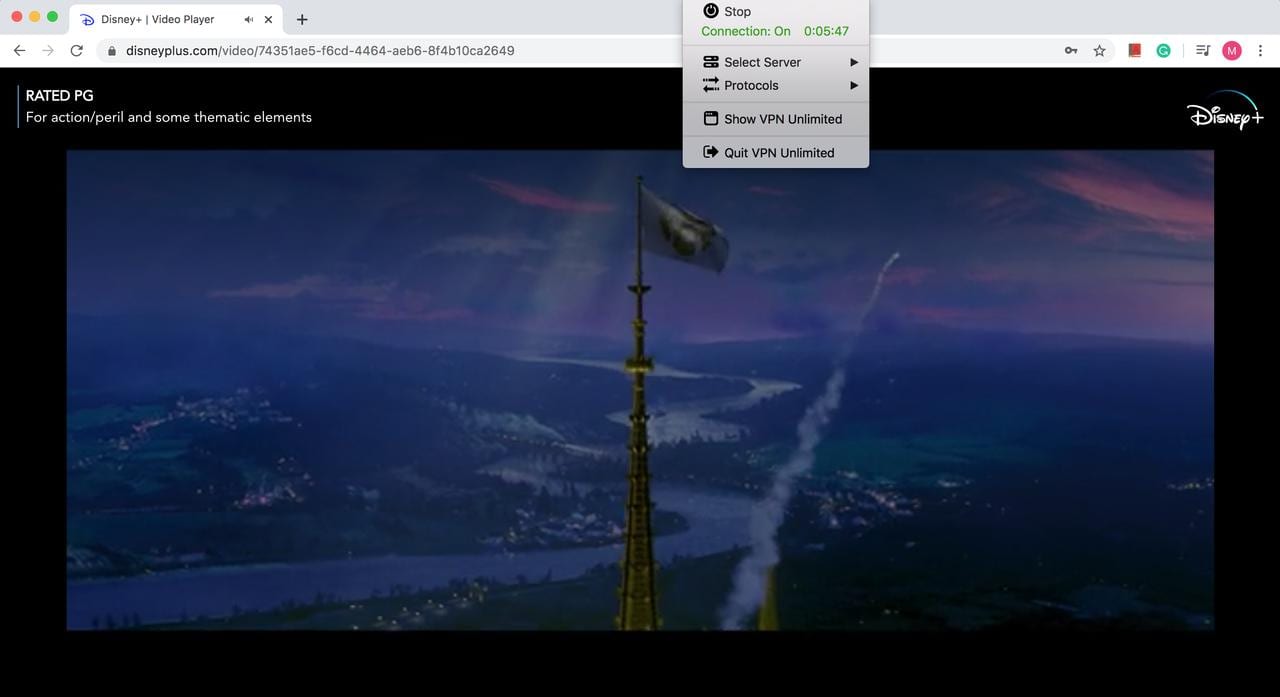Select the Disney+ Video Player tab
Screen dimensions: 1280x697
176,19
